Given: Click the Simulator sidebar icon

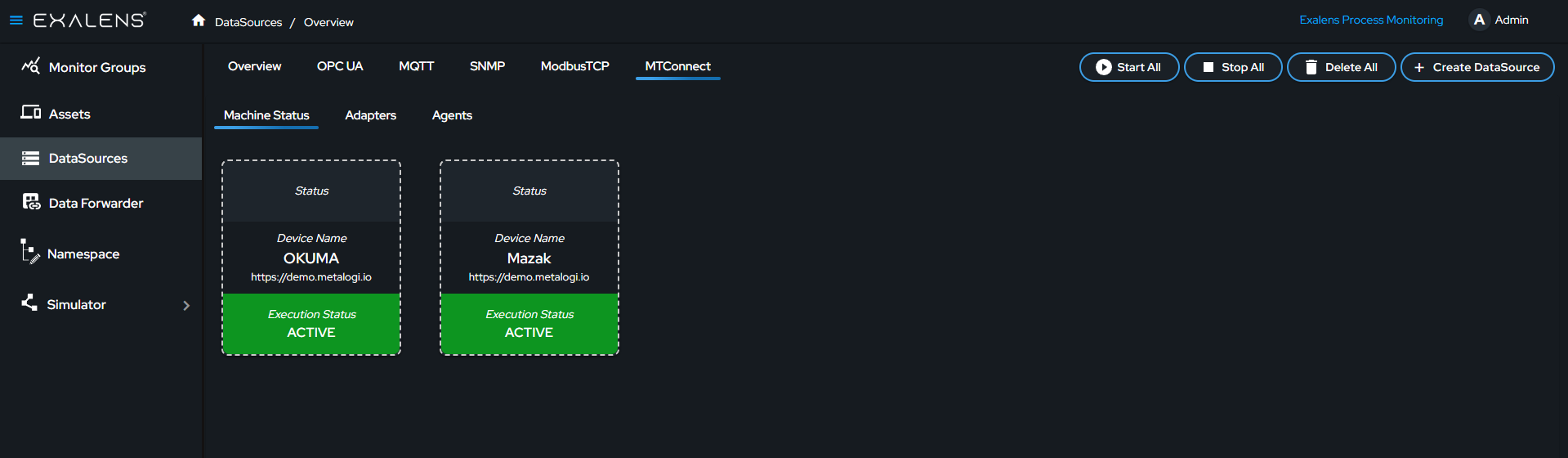Looking at the screenshot, I should pos(29,303).
